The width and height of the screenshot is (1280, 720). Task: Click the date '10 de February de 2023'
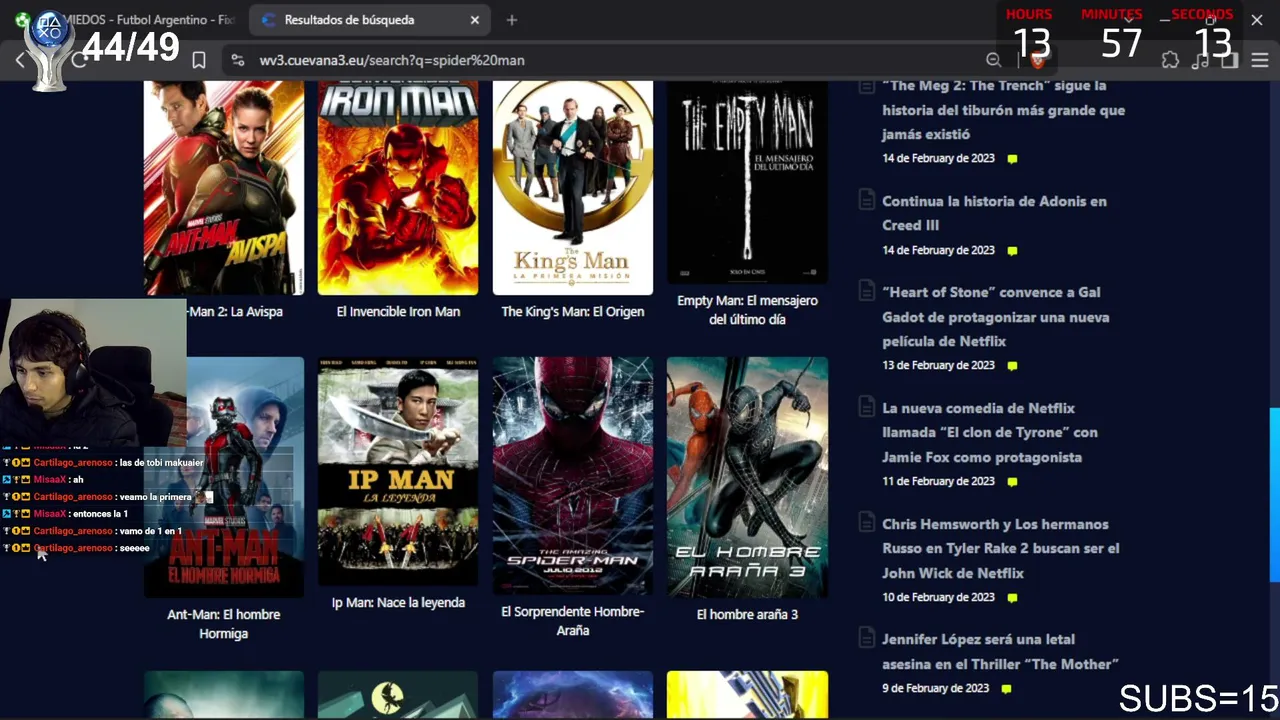[x=938, y=598]
